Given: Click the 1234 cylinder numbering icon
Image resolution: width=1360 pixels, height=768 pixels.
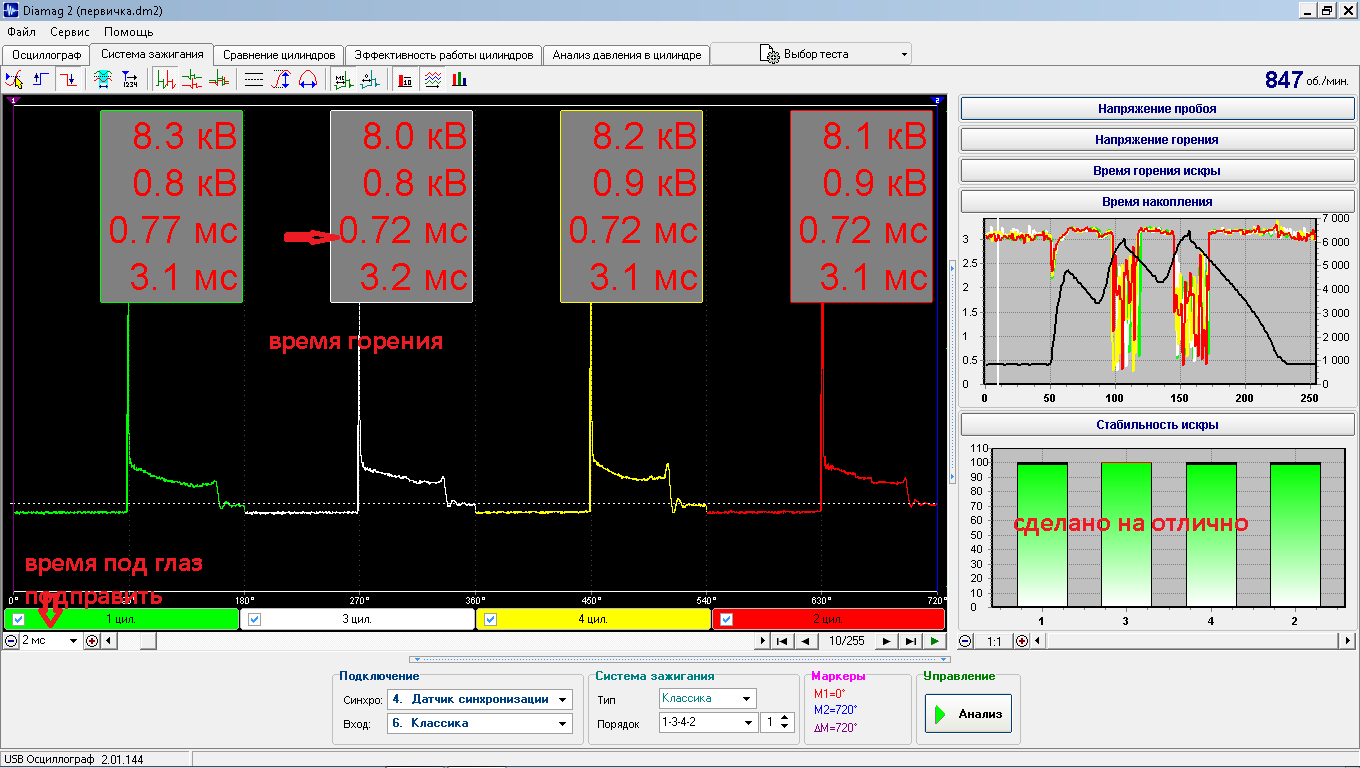Looking at the screenshot, I should point(130,80).
